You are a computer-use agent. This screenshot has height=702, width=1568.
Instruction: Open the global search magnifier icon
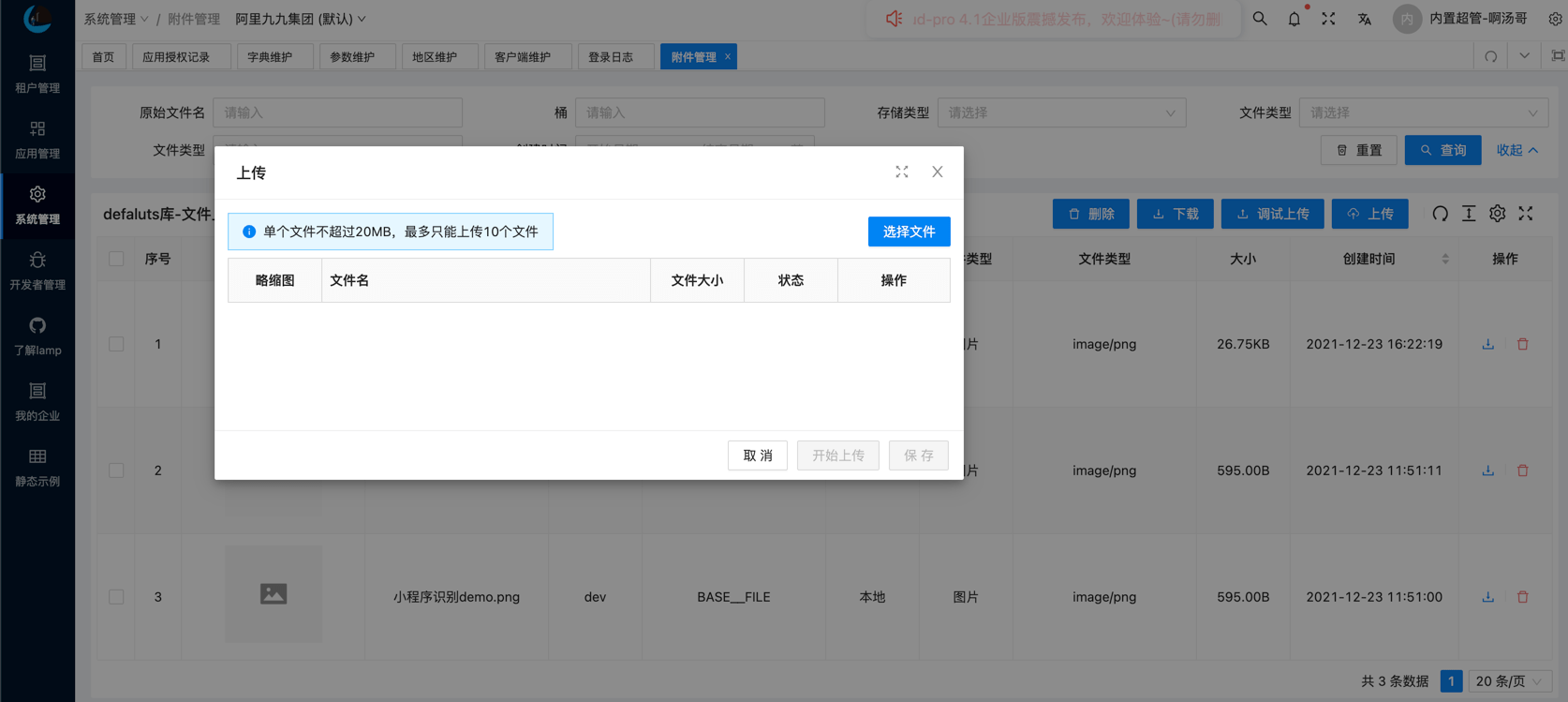[x=1260, y=19]
